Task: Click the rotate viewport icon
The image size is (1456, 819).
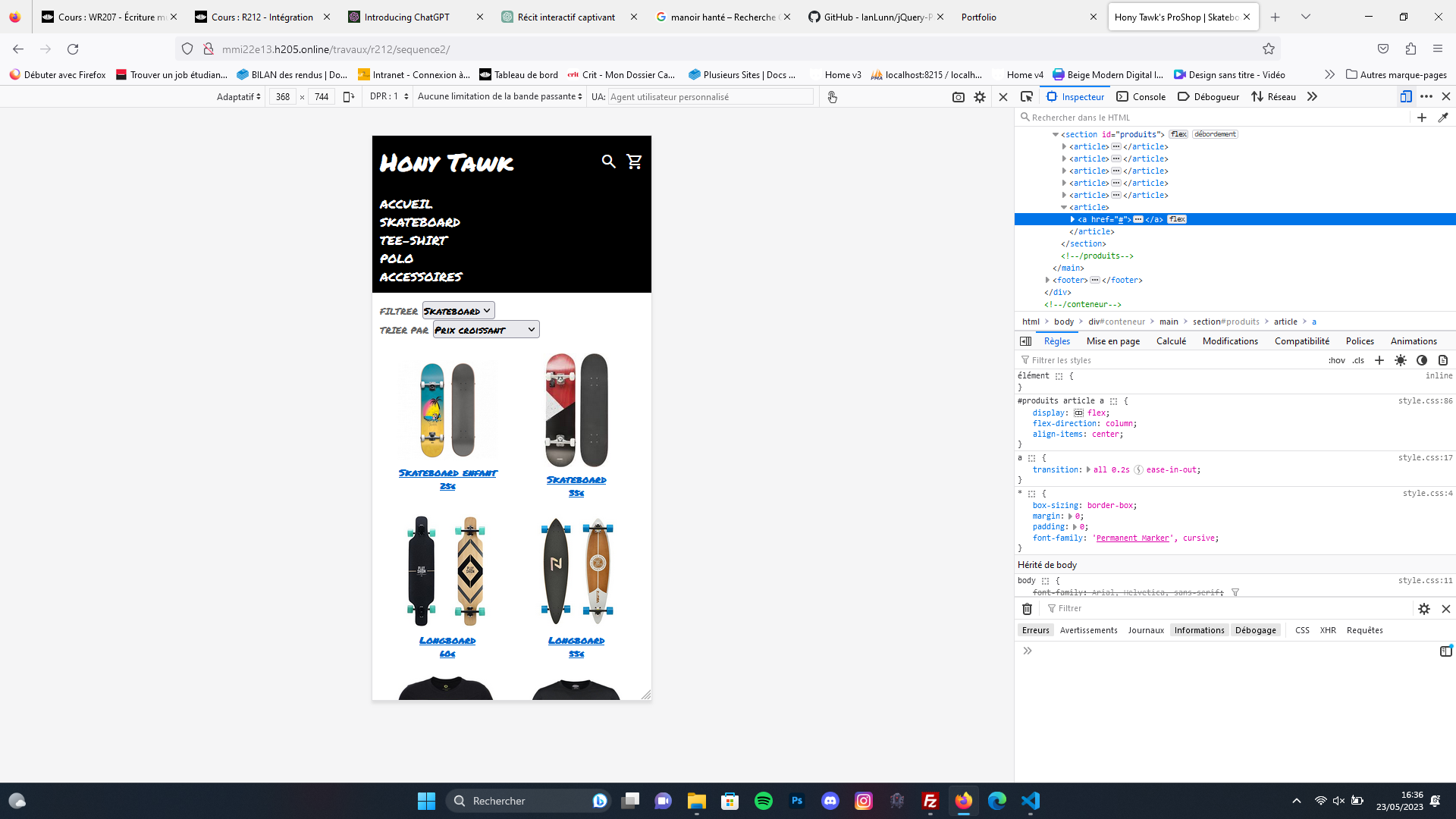Action: (349, 97)
